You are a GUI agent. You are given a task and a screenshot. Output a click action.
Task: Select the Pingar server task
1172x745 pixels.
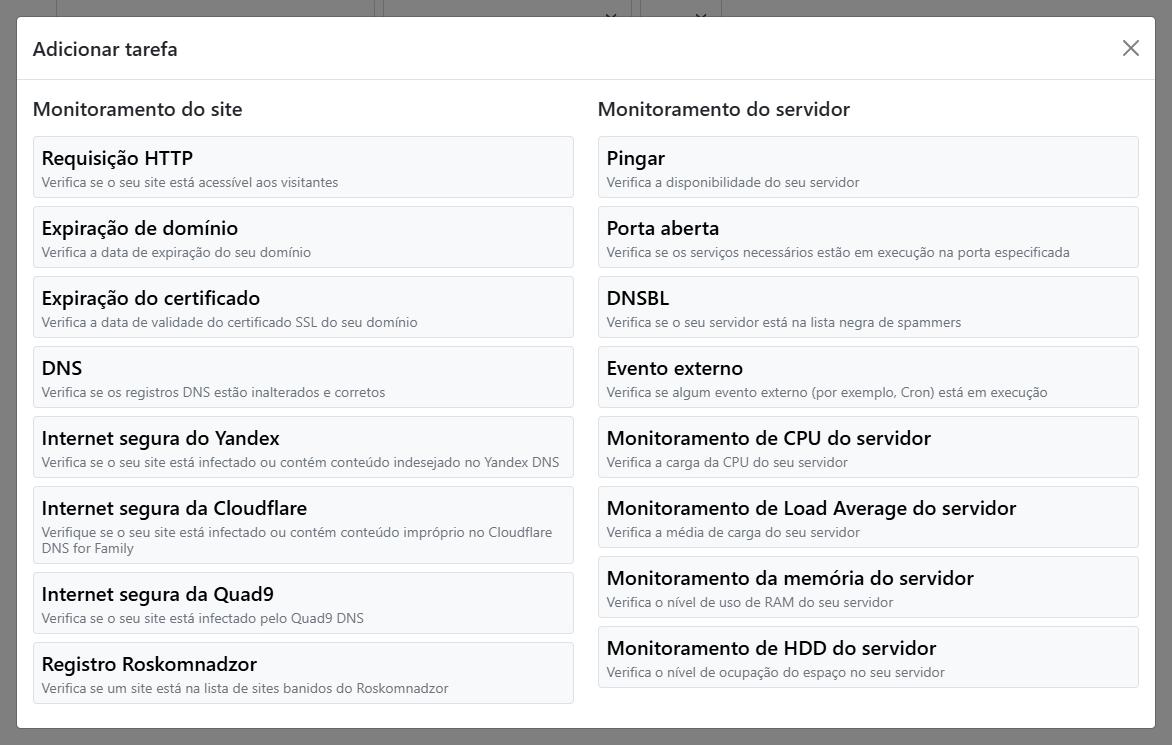point(868,167)
